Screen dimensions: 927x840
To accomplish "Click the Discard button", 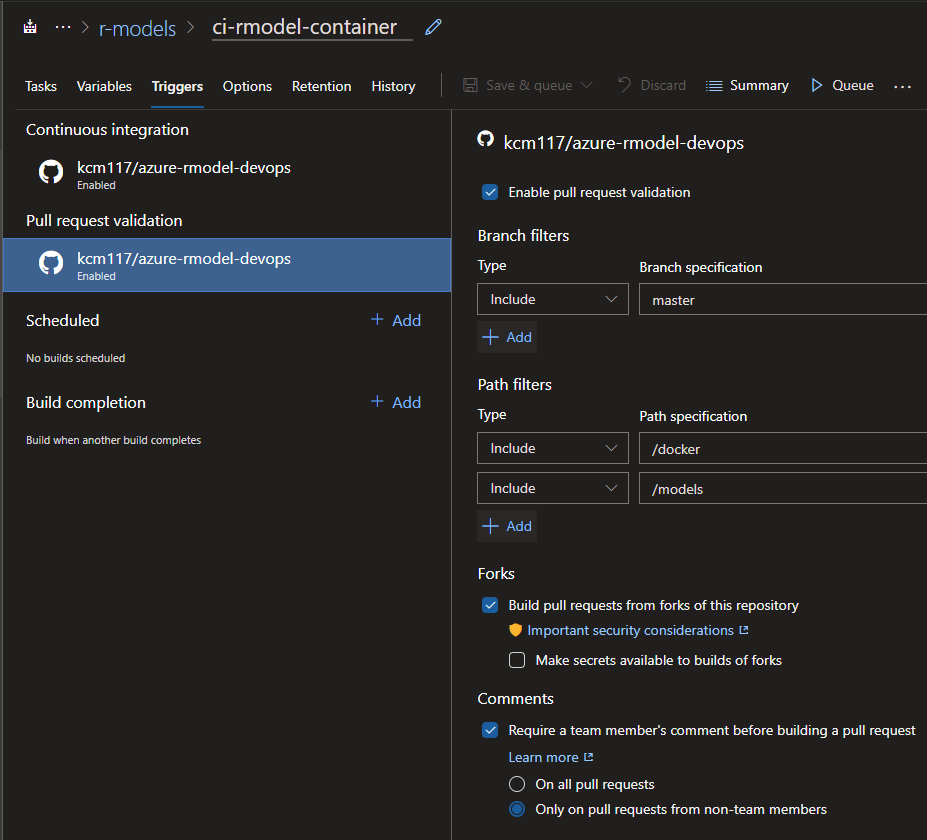I will 652,85.
